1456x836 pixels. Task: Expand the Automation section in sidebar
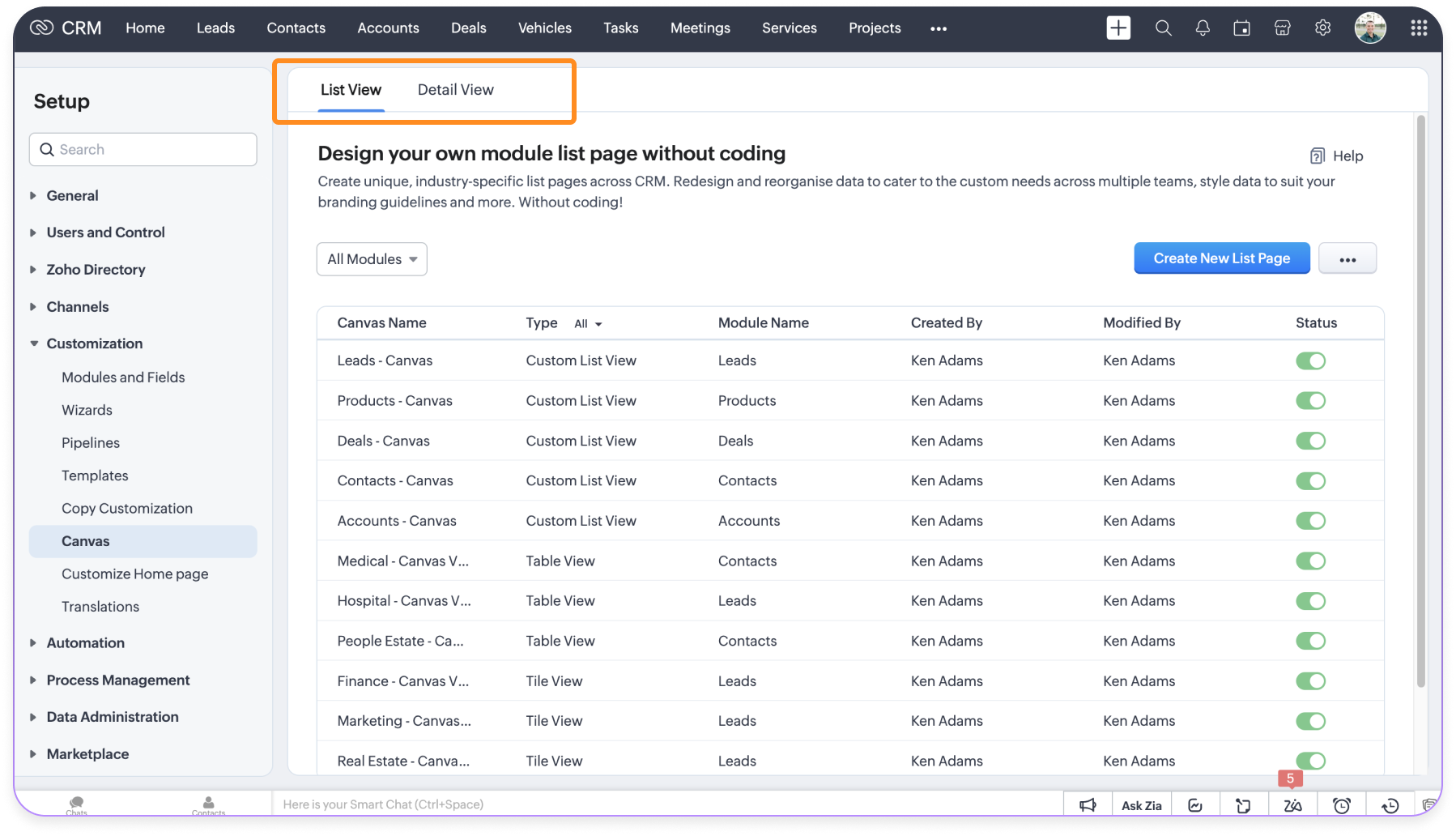85,642
